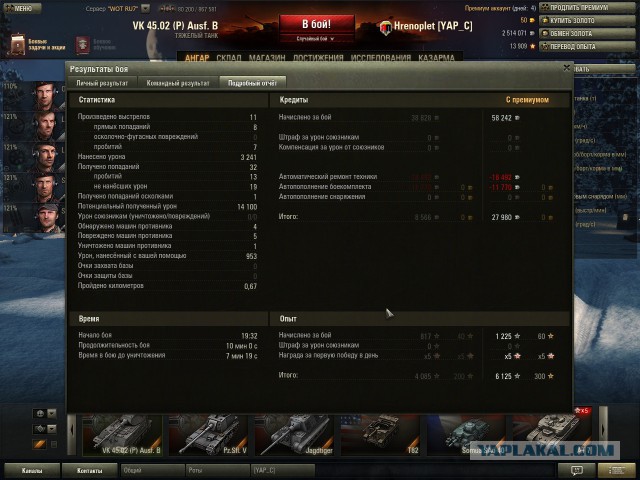Image resolution: width=640 pixels, height=480 pixels.
Task: Click battle start time 19:32
Action: (x=249, y=336)
